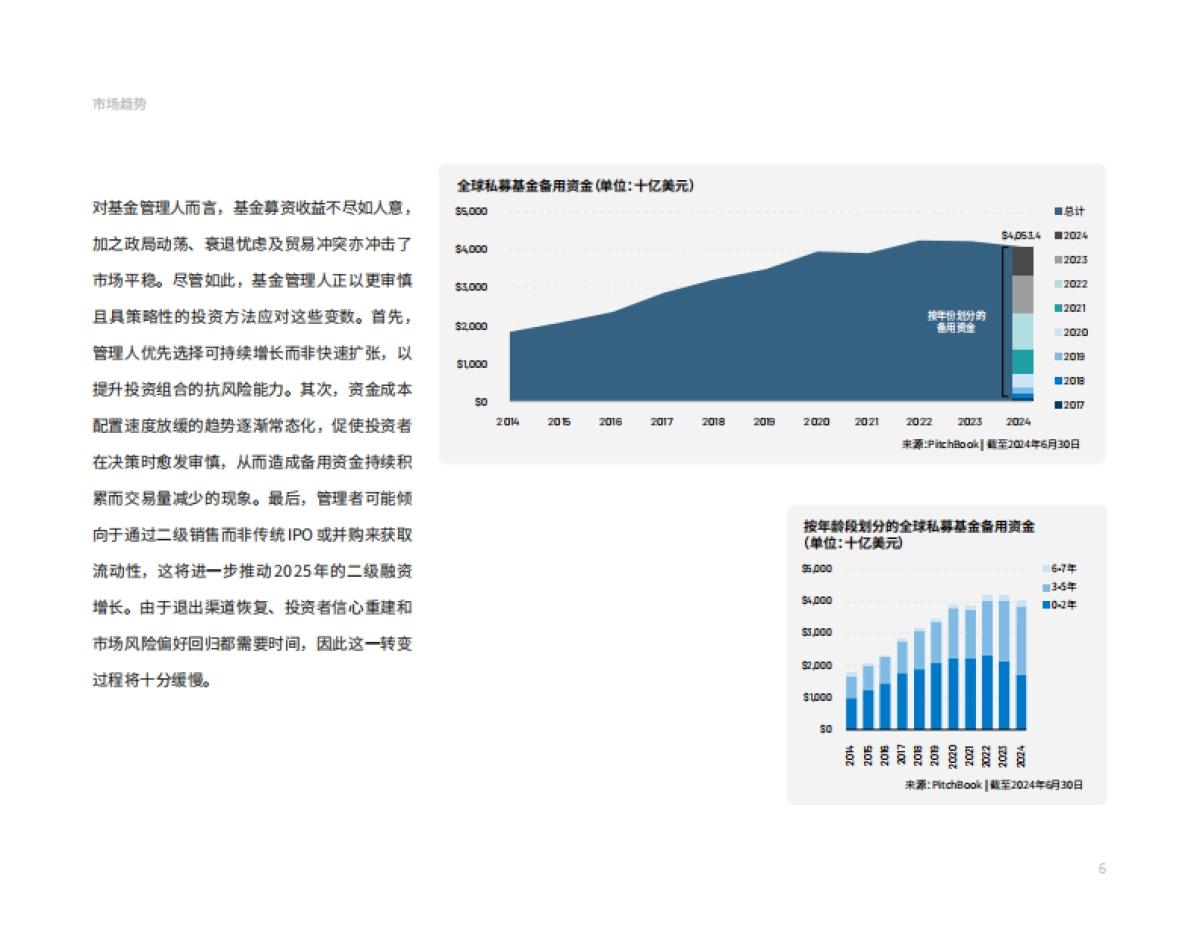Select the 2021 legend icon
The width and height of the screenshot is (1200, 928).
point(1057,307)
